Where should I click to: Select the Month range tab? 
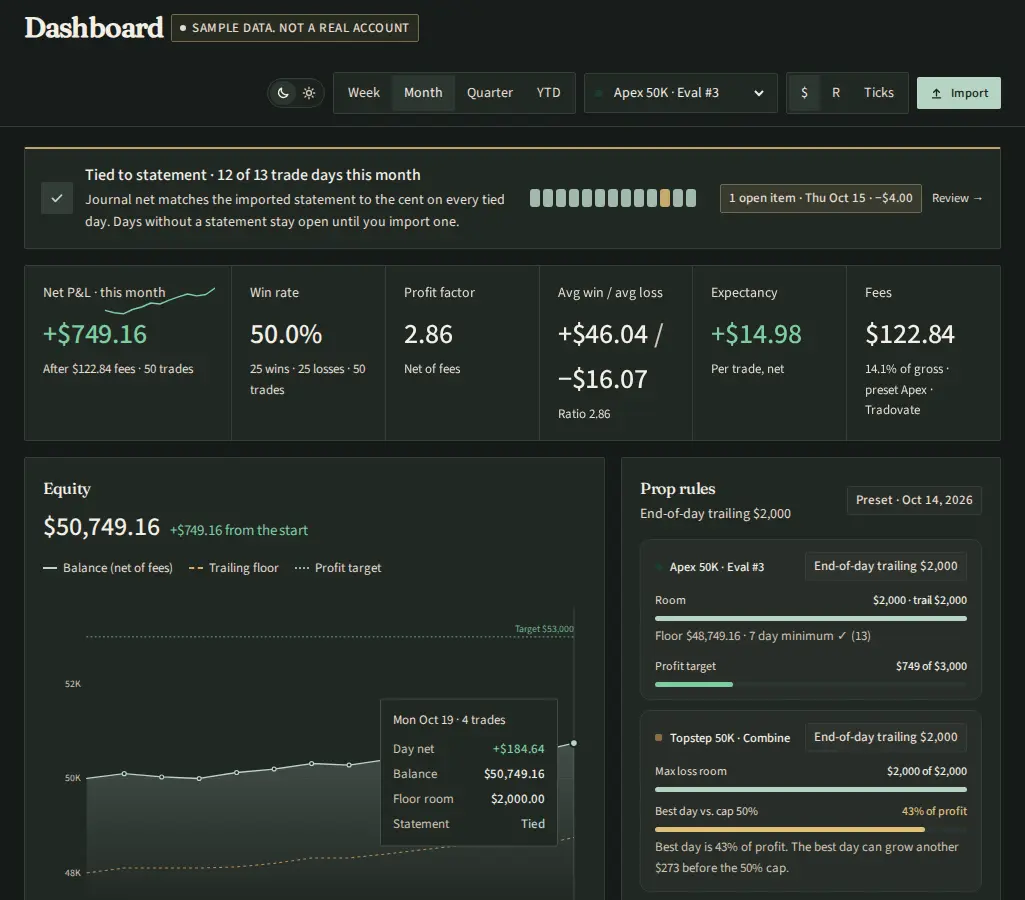423,93
